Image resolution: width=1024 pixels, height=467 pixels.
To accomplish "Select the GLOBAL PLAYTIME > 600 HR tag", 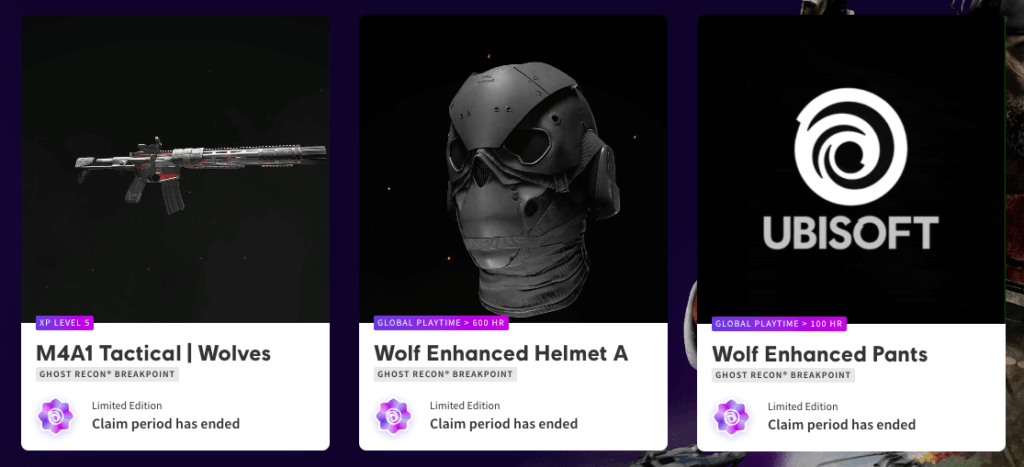I will pyautogui.click(x=441, y=323).
